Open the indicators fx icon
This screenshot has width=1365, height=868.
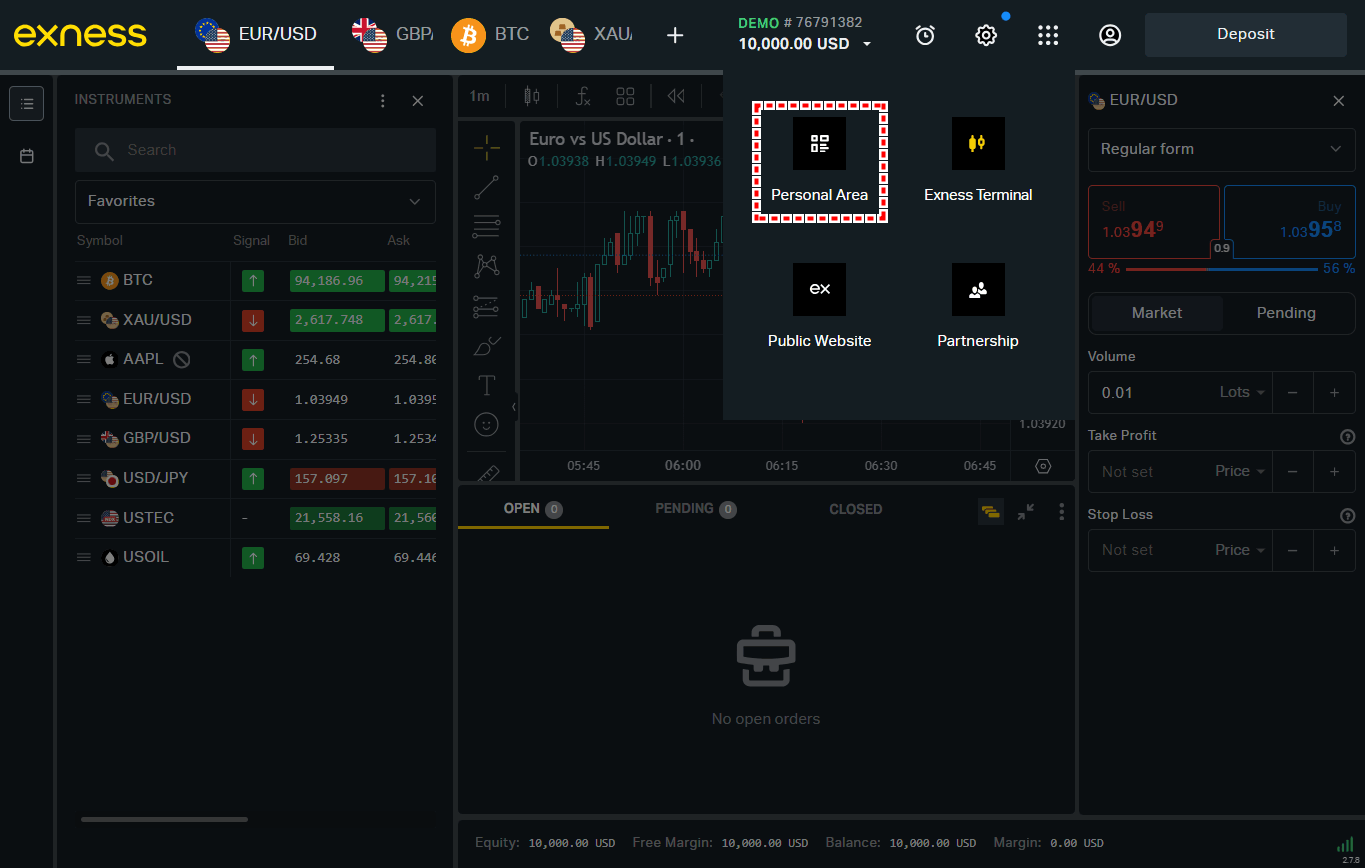tap(583, 96)
